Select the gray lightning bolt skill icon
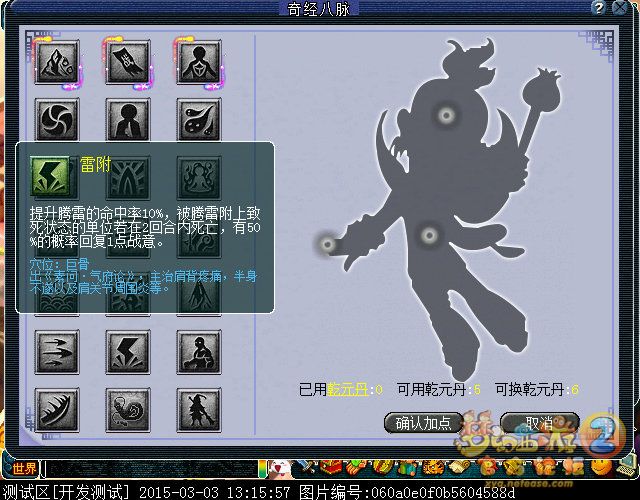640x500 pixels. [x=128, y=352]
